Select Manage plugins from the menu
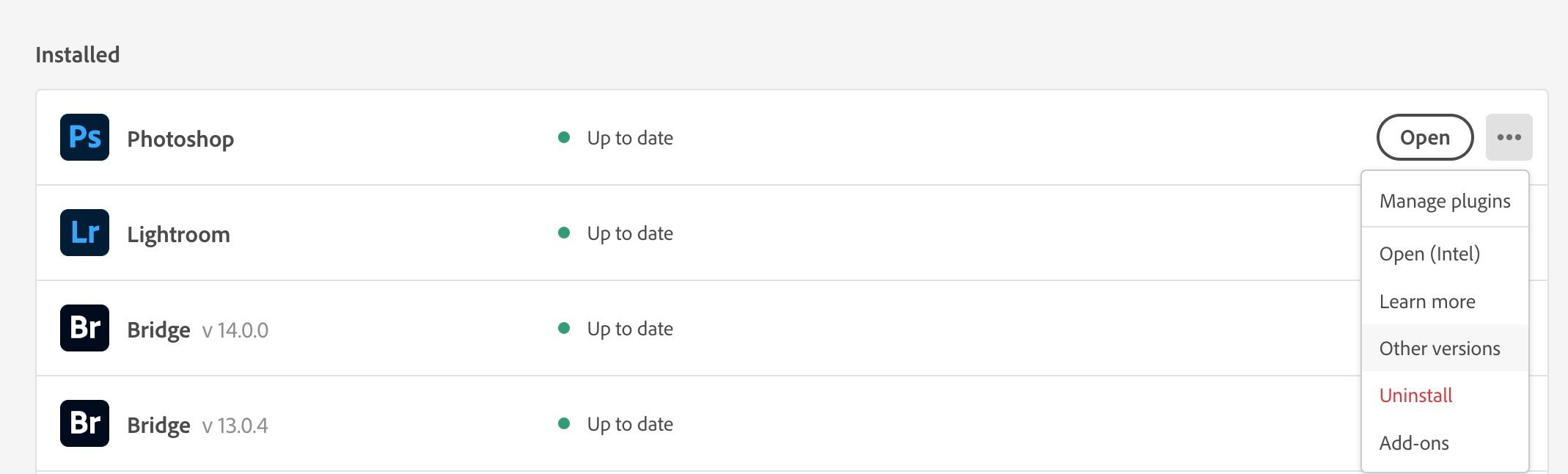 (x=1444, y=201)
